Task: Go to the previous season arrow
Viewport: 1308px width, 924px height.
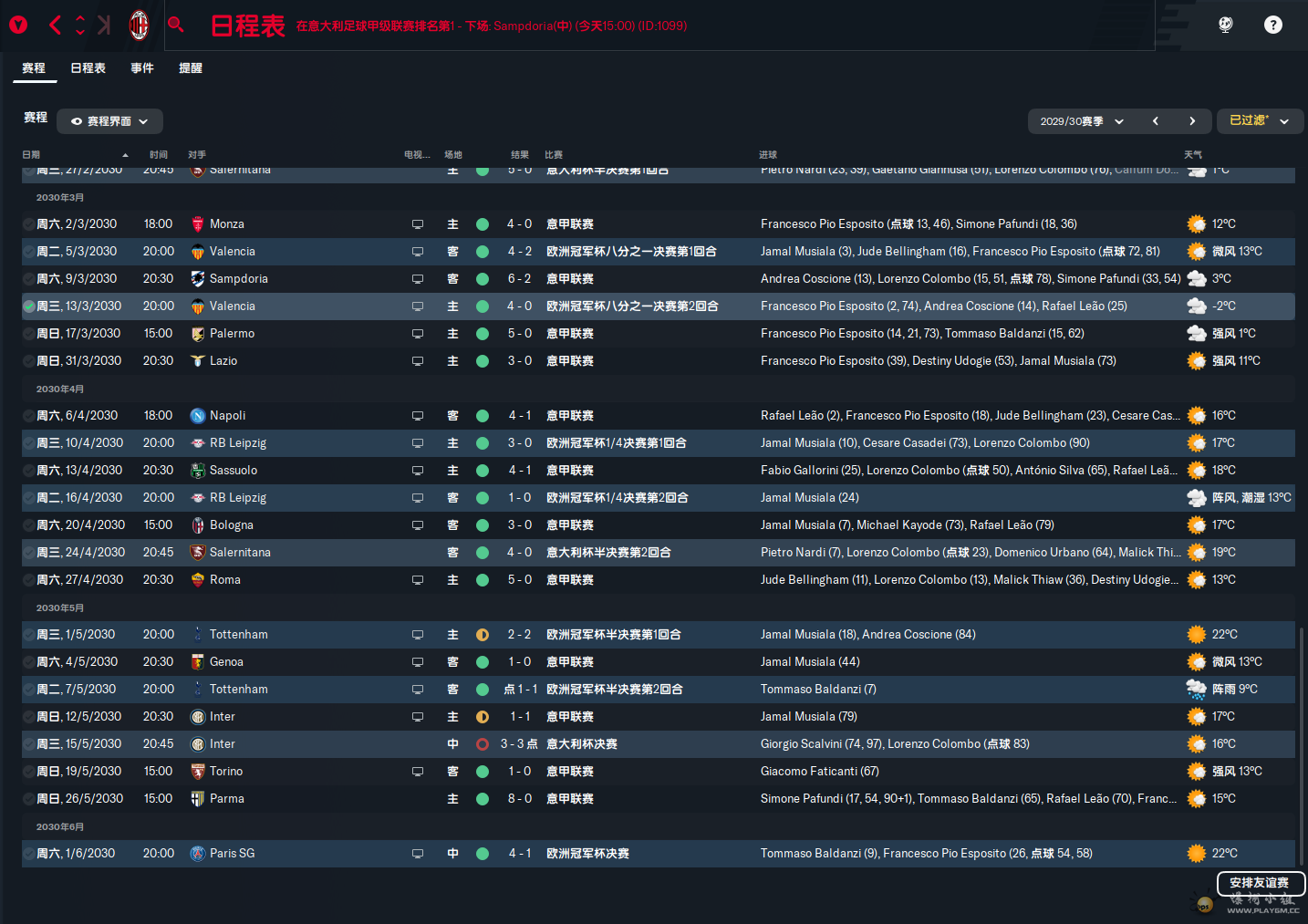Action: coord(1156,121)
